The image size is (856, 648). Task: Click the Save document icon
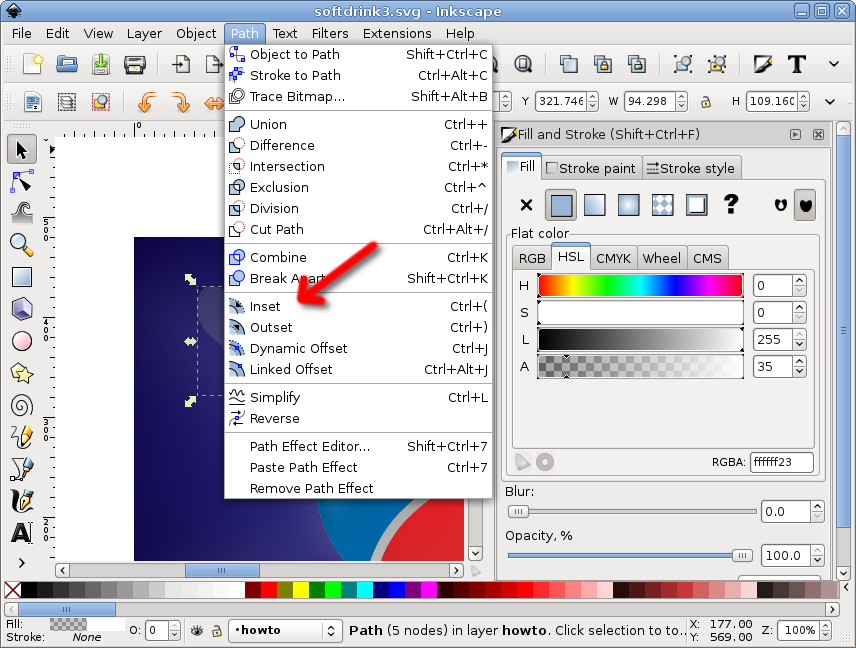pyautogui.click(x=100, y=64)
